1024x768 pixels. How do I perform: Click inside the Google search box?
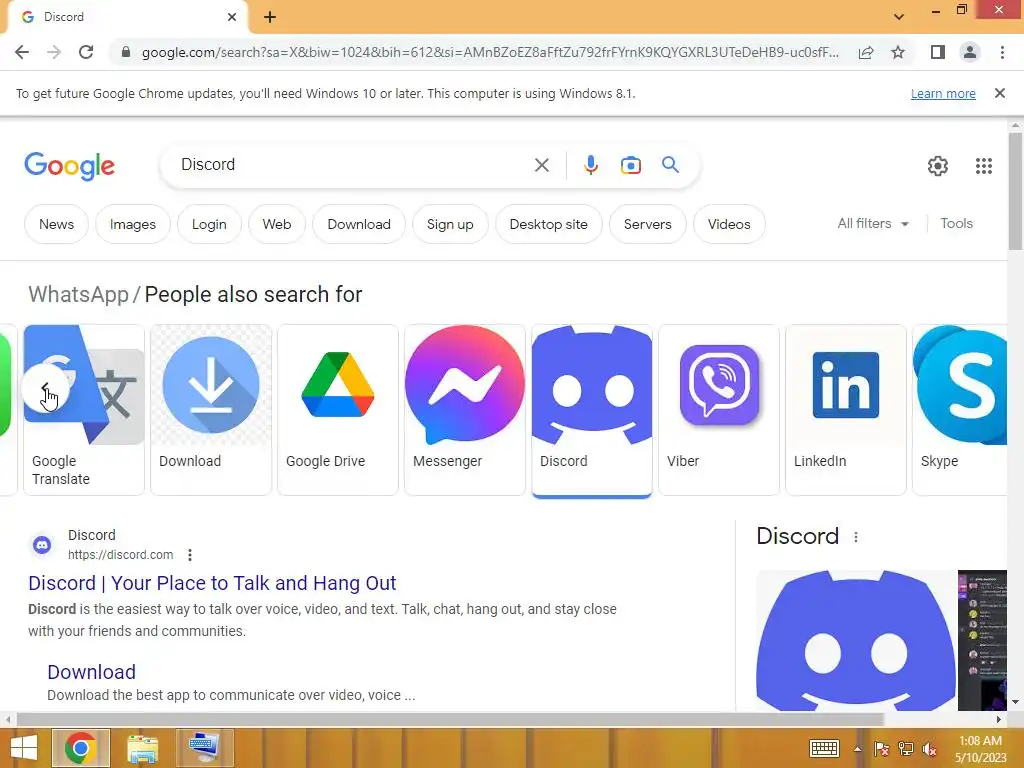pyautogui.click(x=353, y=165)
